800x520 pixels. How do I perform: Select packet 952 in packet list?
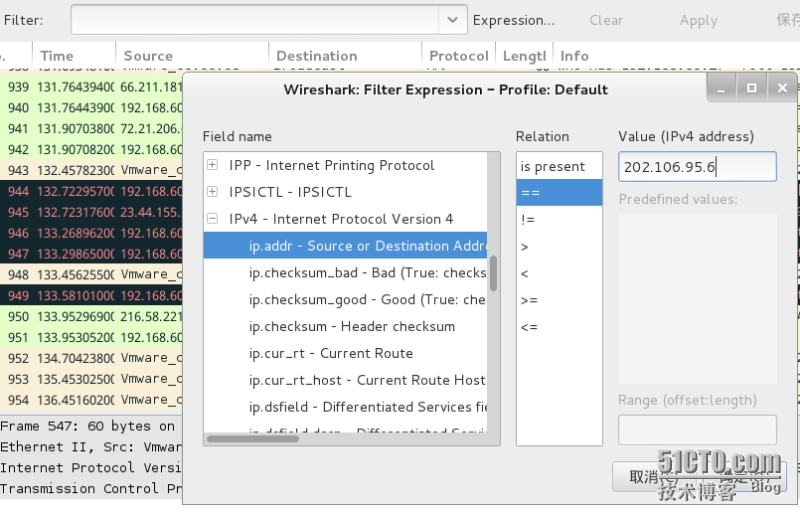point(91,358)
